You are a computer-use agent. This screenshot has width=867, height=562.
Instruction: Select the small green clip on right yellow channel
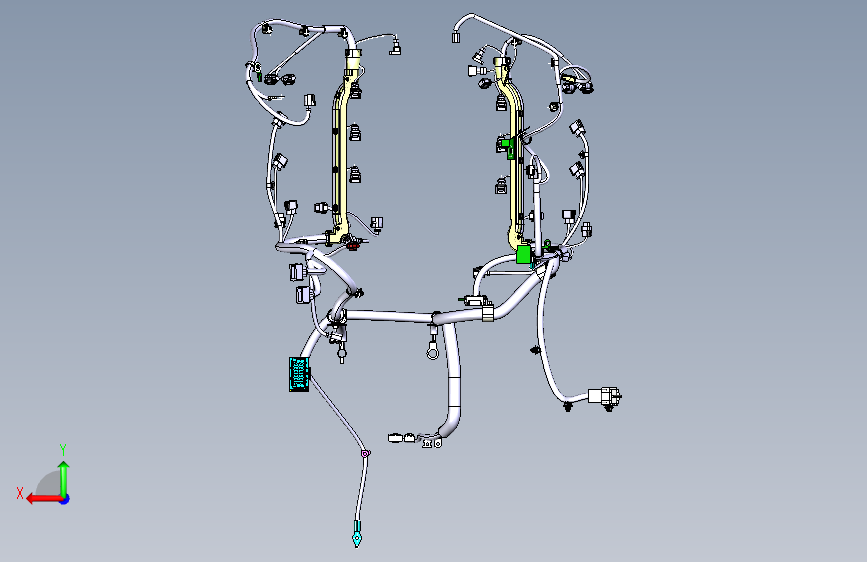509,147
